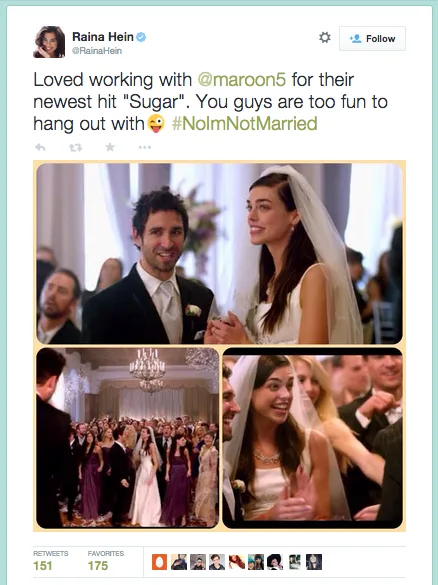Click the orange egg avatar
The width and height of the screenshot is (438, 585).
159,562
